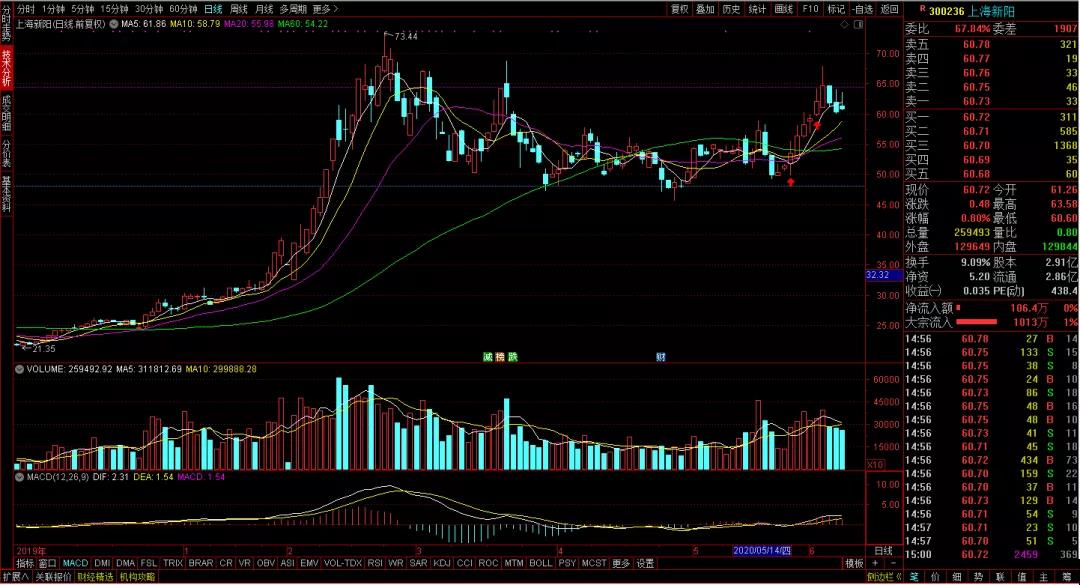Expand the 扩展 panel at the bottom
The image size is (1080, 585).
pos(15,577)
